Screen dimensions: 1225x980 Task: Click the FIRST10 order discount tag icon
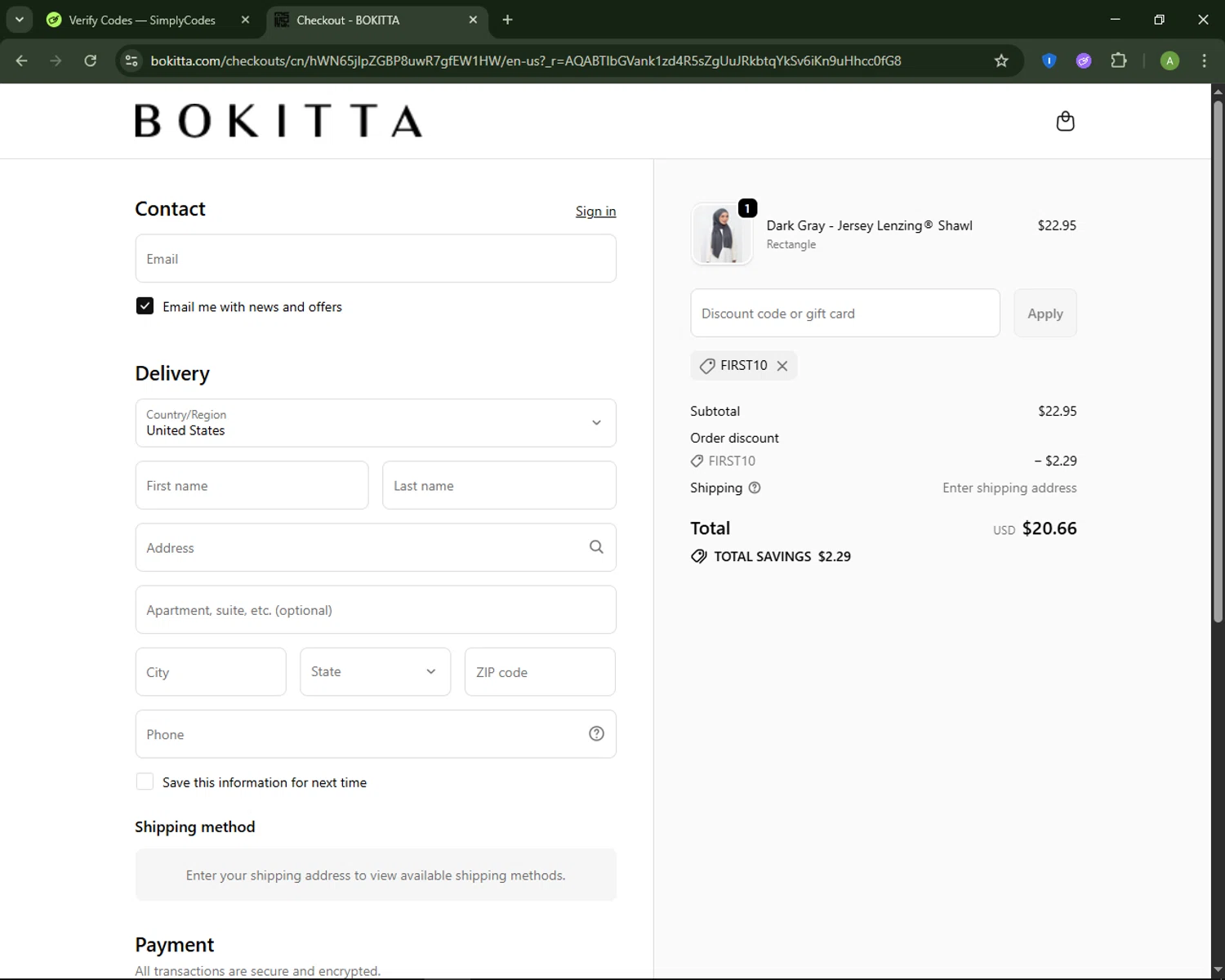697,461
